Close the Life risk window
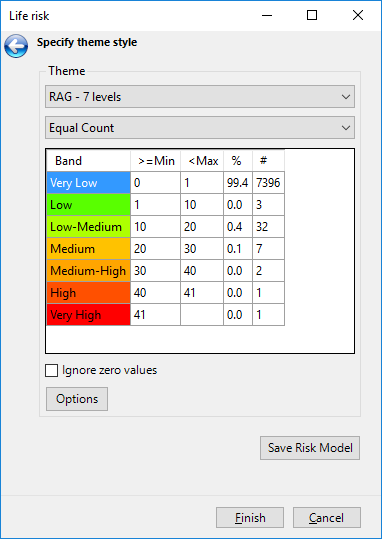The image size is (382, 539). [x=358, y=15]
